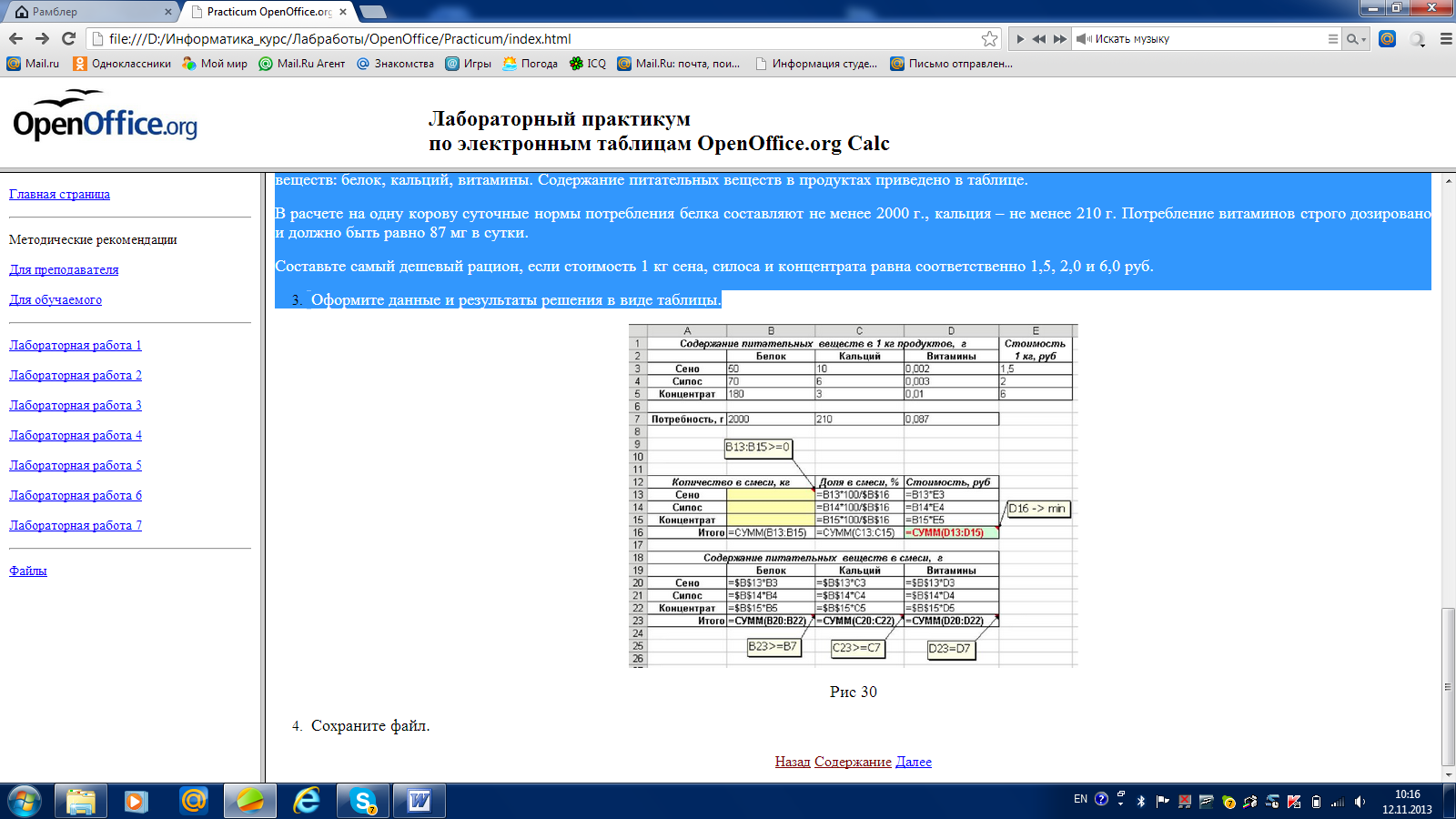Viewport: 1456px width, 819px height.
Task: Open the Погода bookmark
Action: pyautogui.click(x=530, y=64)
